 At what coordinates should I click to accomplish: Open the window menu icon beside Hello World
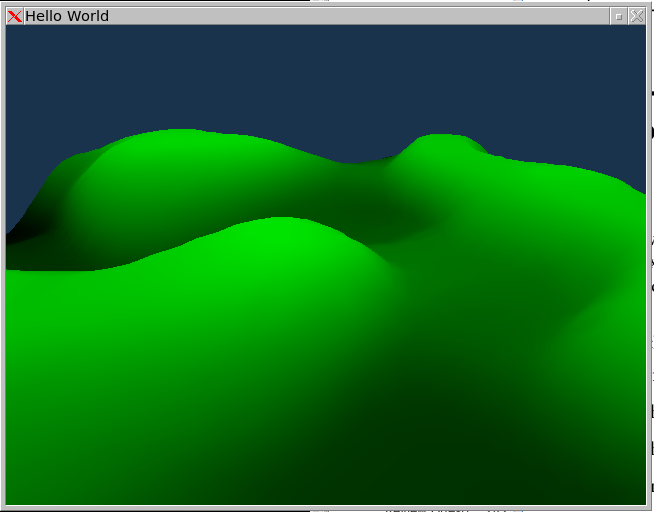click(14, 16)
